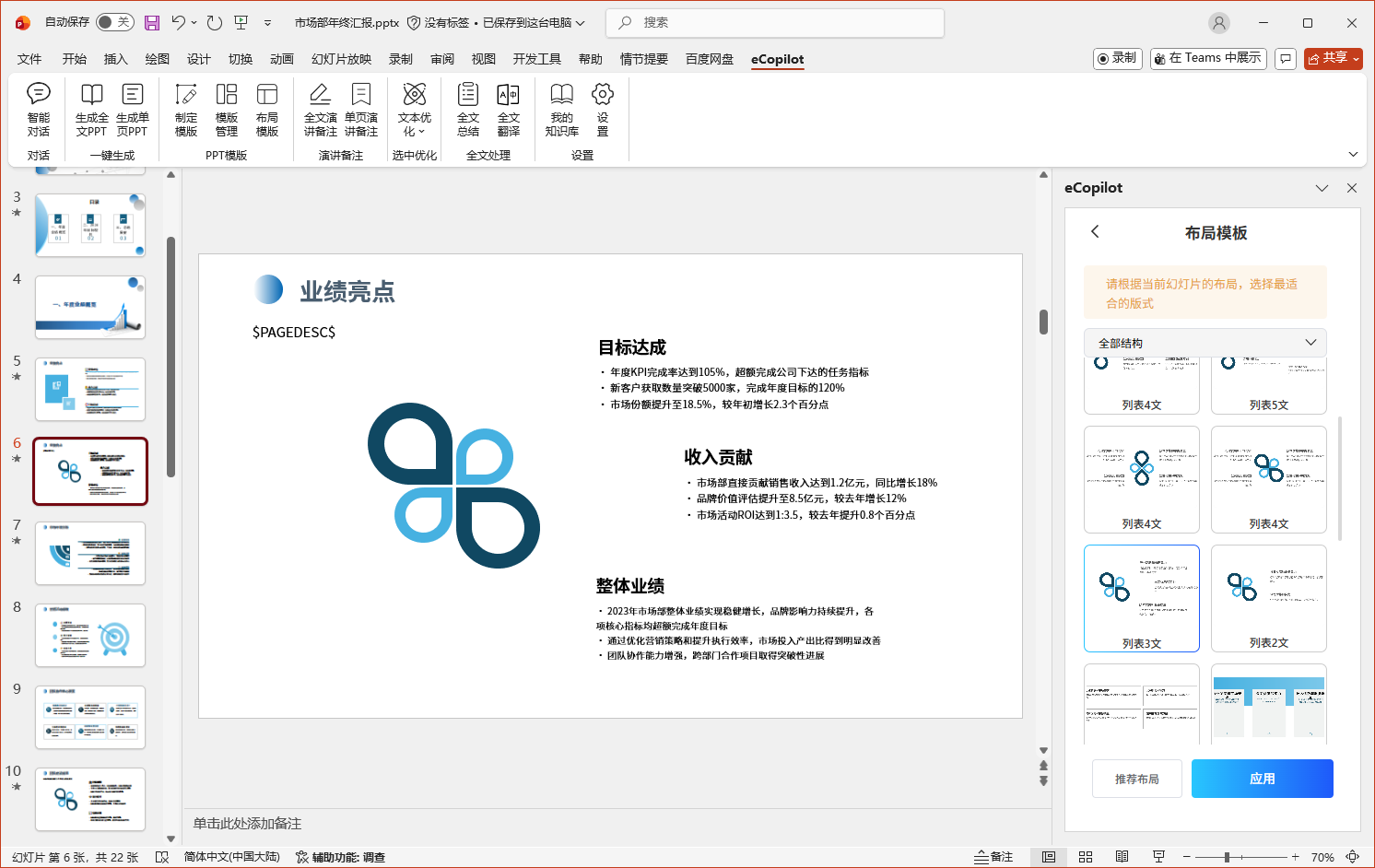Expand the 全部结构 dropdown
The width and height of the screenshot is (1375, 868).
tap(1205, 343)
